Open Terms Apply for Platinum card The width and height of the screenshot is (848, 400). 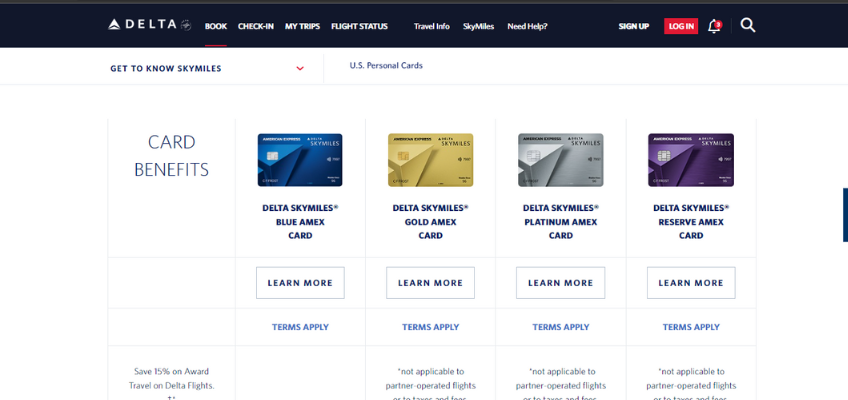coord(561,327)
